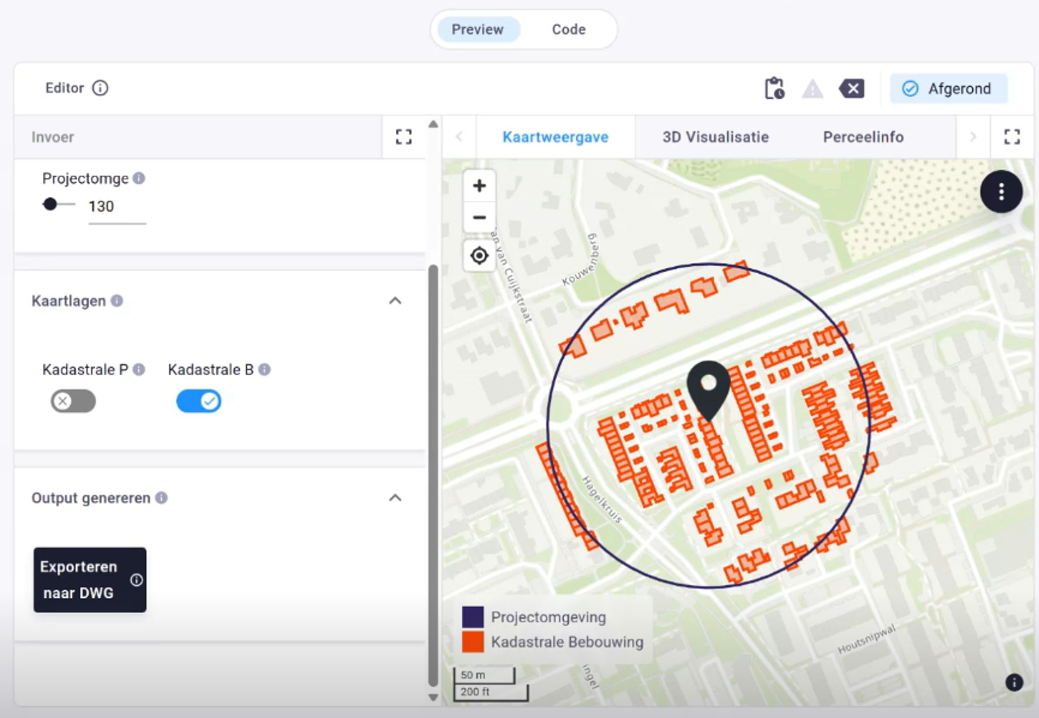
Task: Click the warning triangle icon
Action: tap(812, 89)
